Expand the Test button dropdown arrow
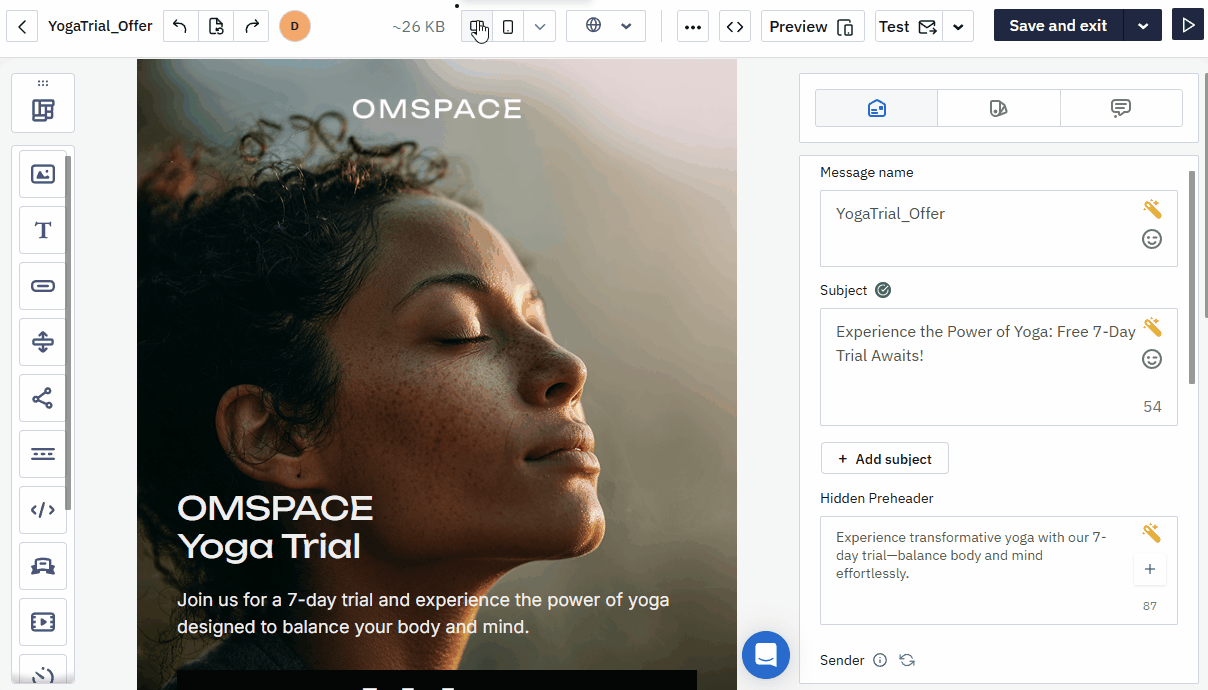This screenshot has width=1208, height=690. tap(958, 26)
